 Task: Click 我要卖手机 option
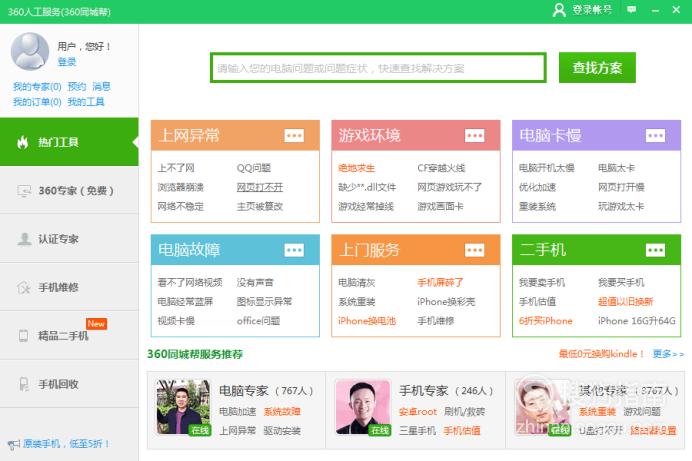542,282
